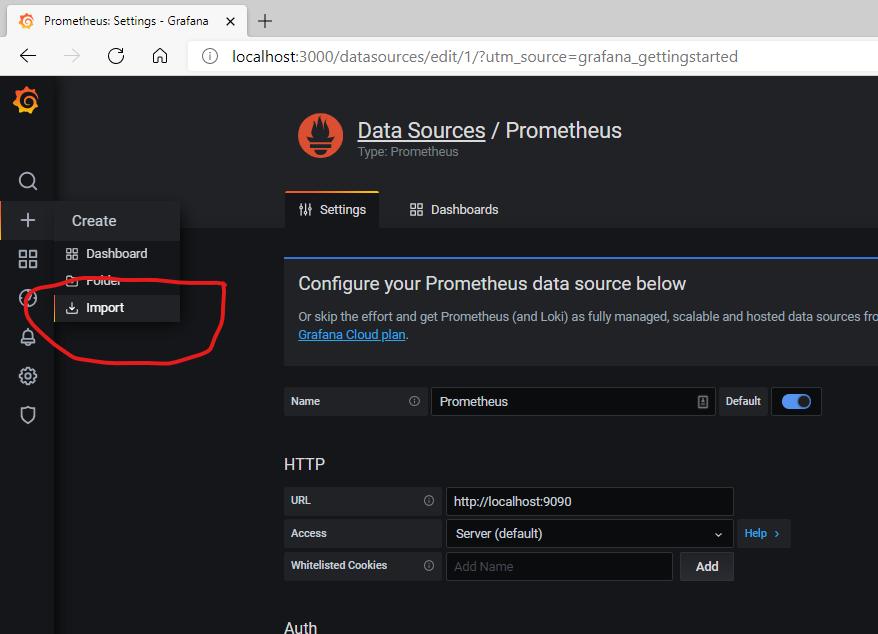Click the browser home icon
This screenshot has height=634, width=878.
pos(160,56)
